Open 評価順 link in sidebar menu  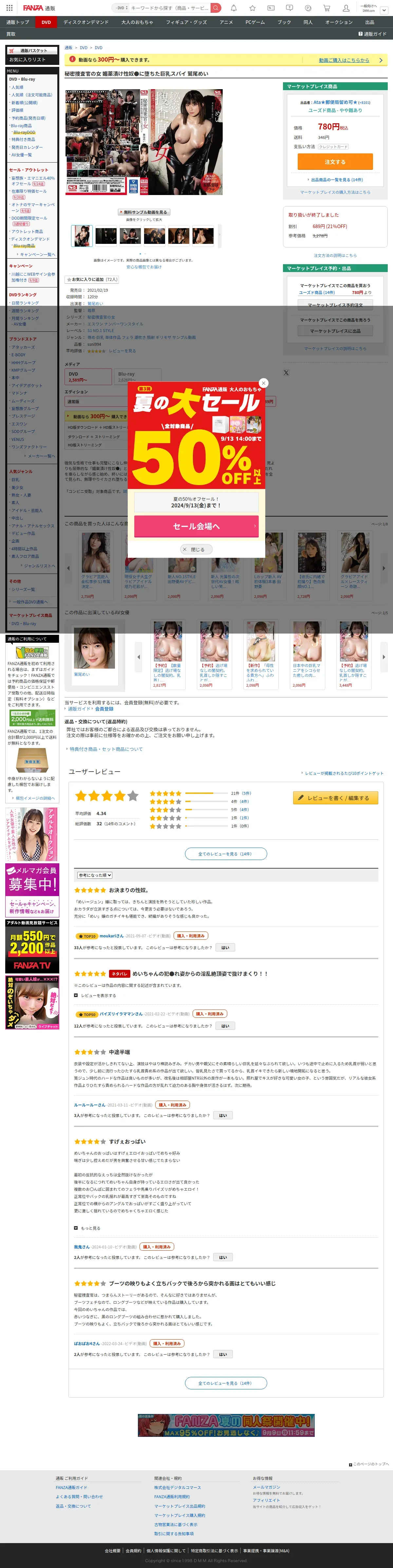click(17, 110)
